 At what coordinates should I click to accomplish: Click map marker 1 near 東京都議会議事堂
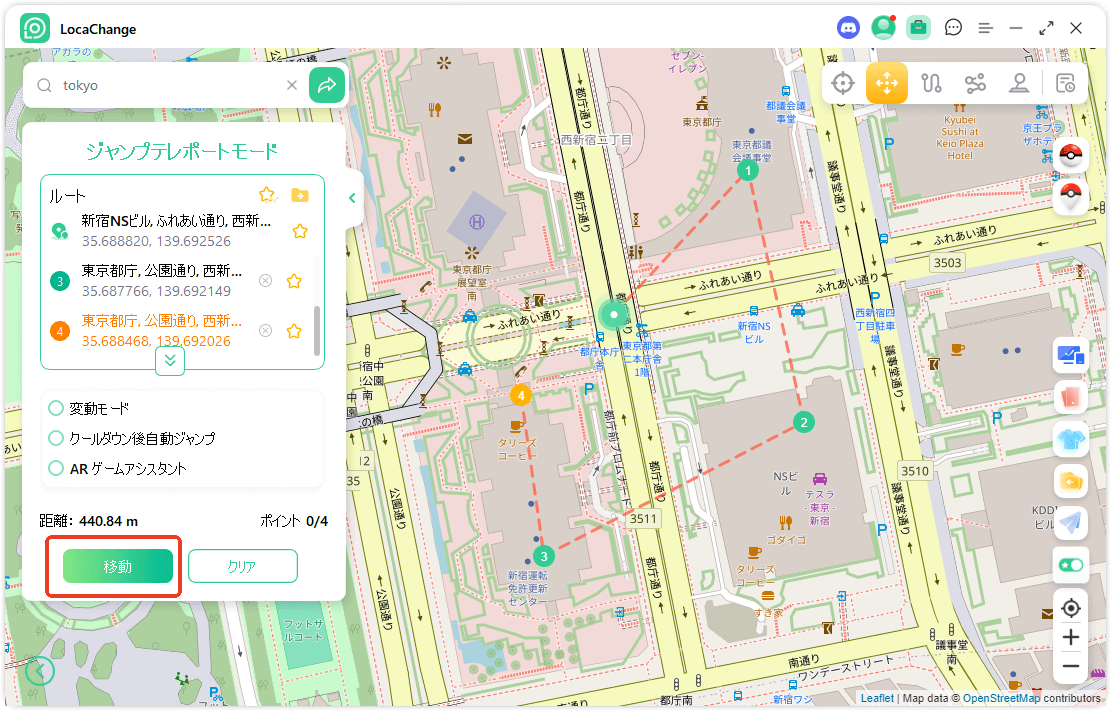coord(748,170)
